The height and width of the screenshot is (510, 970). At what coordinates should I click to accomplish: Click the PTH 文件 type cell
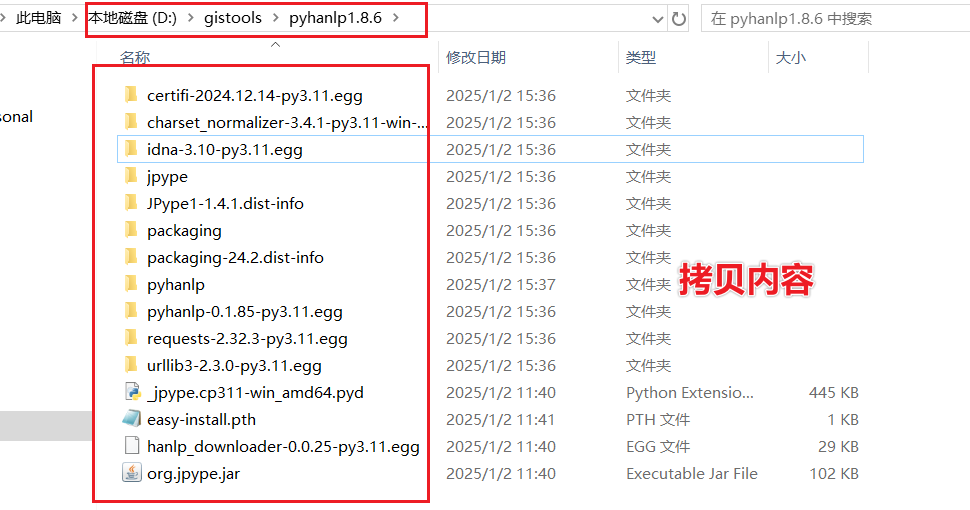click(x=658, y=420)
